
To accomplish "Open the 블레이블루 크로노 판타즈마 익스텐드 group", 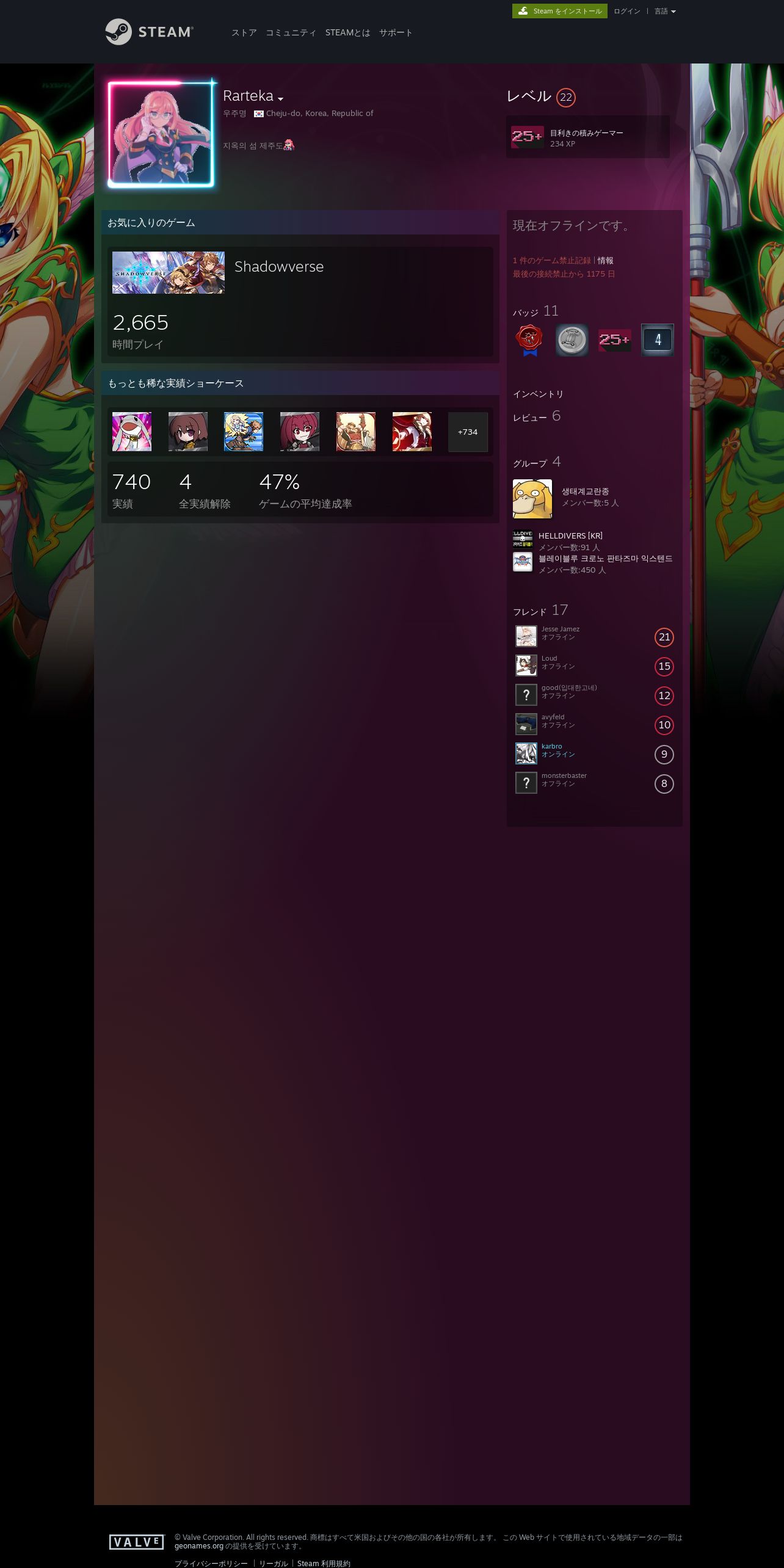I will point(606,558).
